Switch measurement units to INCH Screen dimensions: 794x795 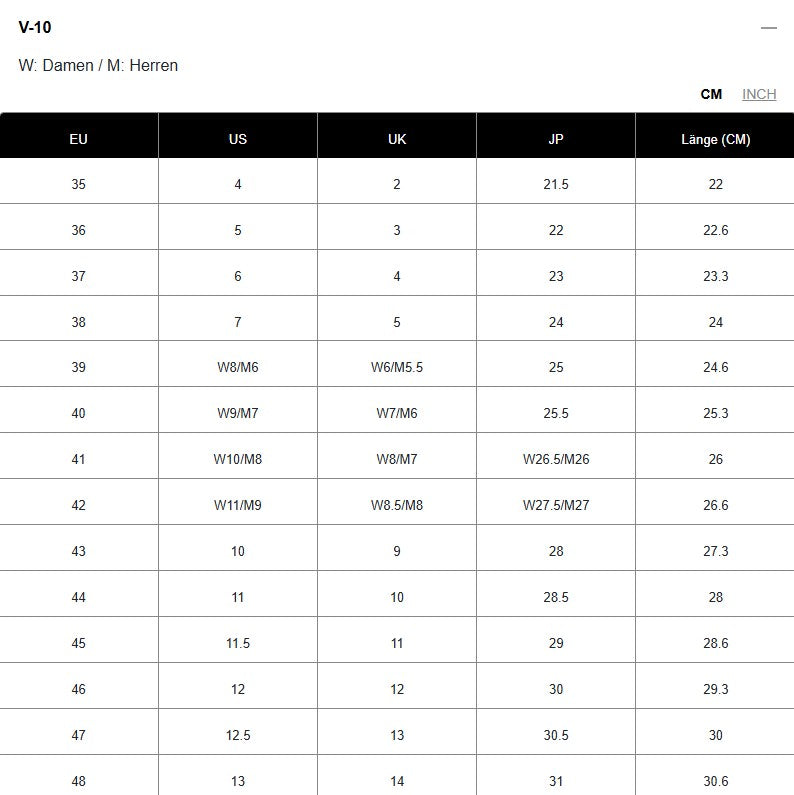pyautogui.click(x=759, y=94)
